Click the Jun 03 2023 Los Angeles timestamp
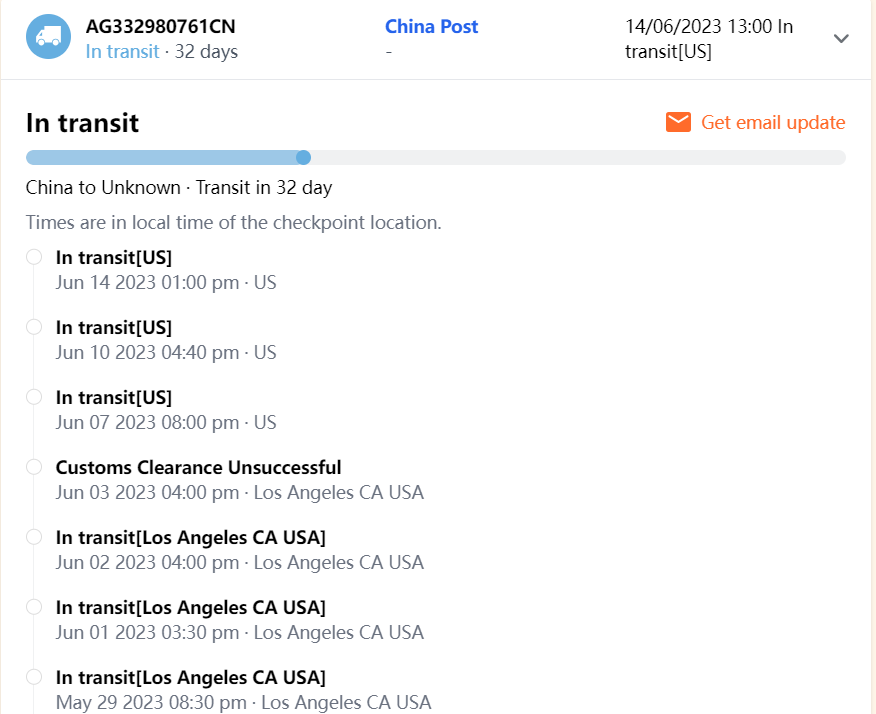This screenshot has width=876, height=714. tap(239, 492)
